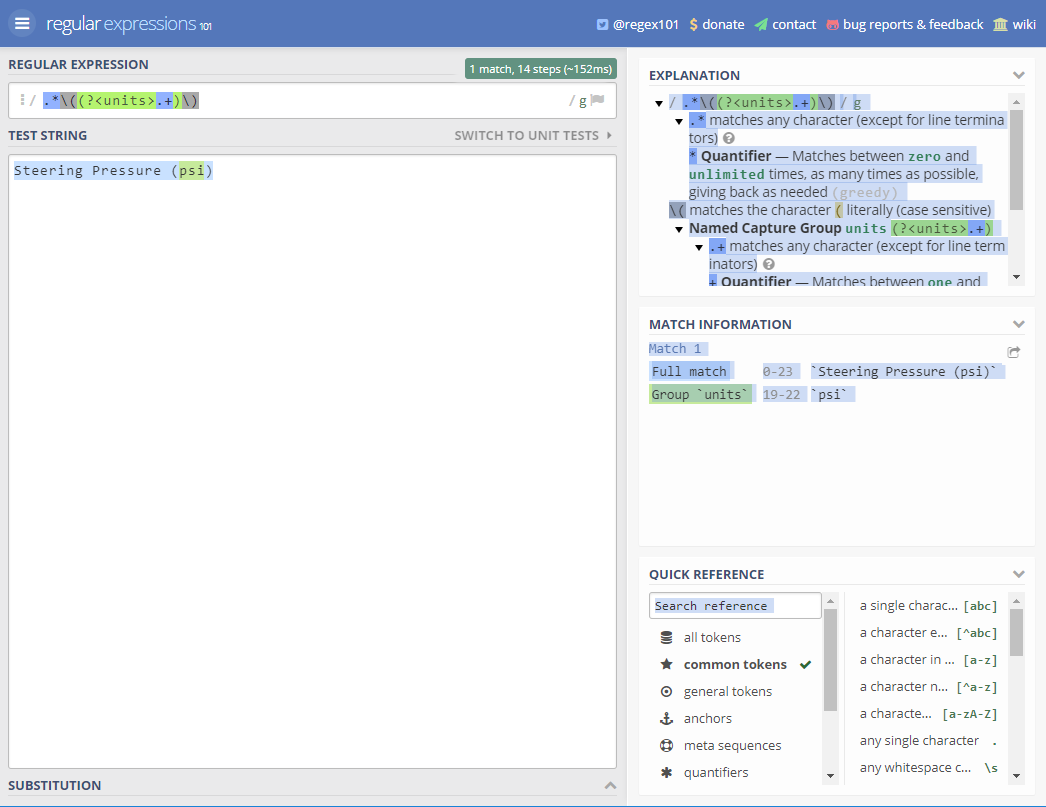This screenshot has width=1046, height=807.
Task: Expand the Substitution section
Action: click(x=610, y=786)
